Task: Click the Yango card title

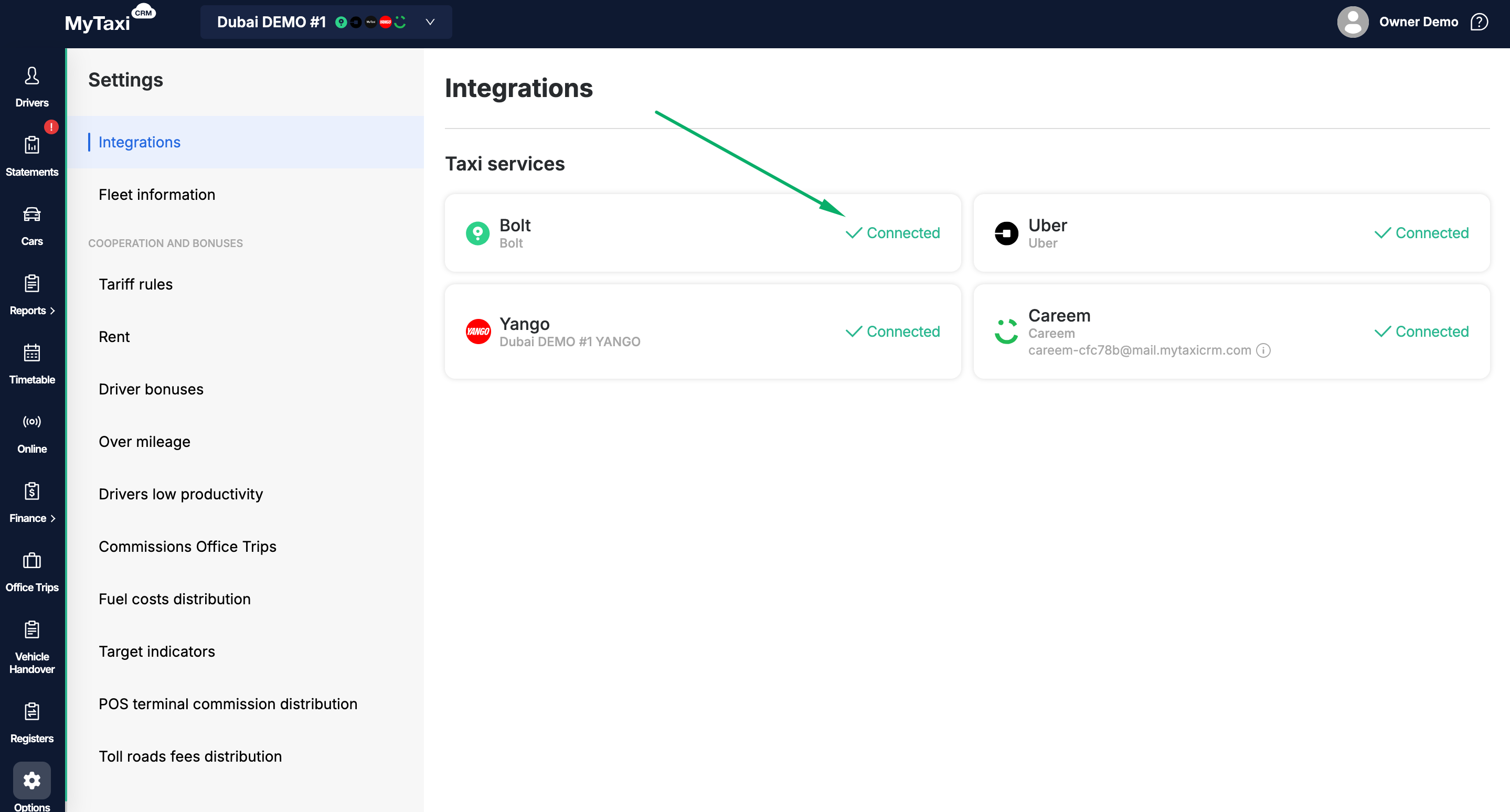Action: coord(524,324)
